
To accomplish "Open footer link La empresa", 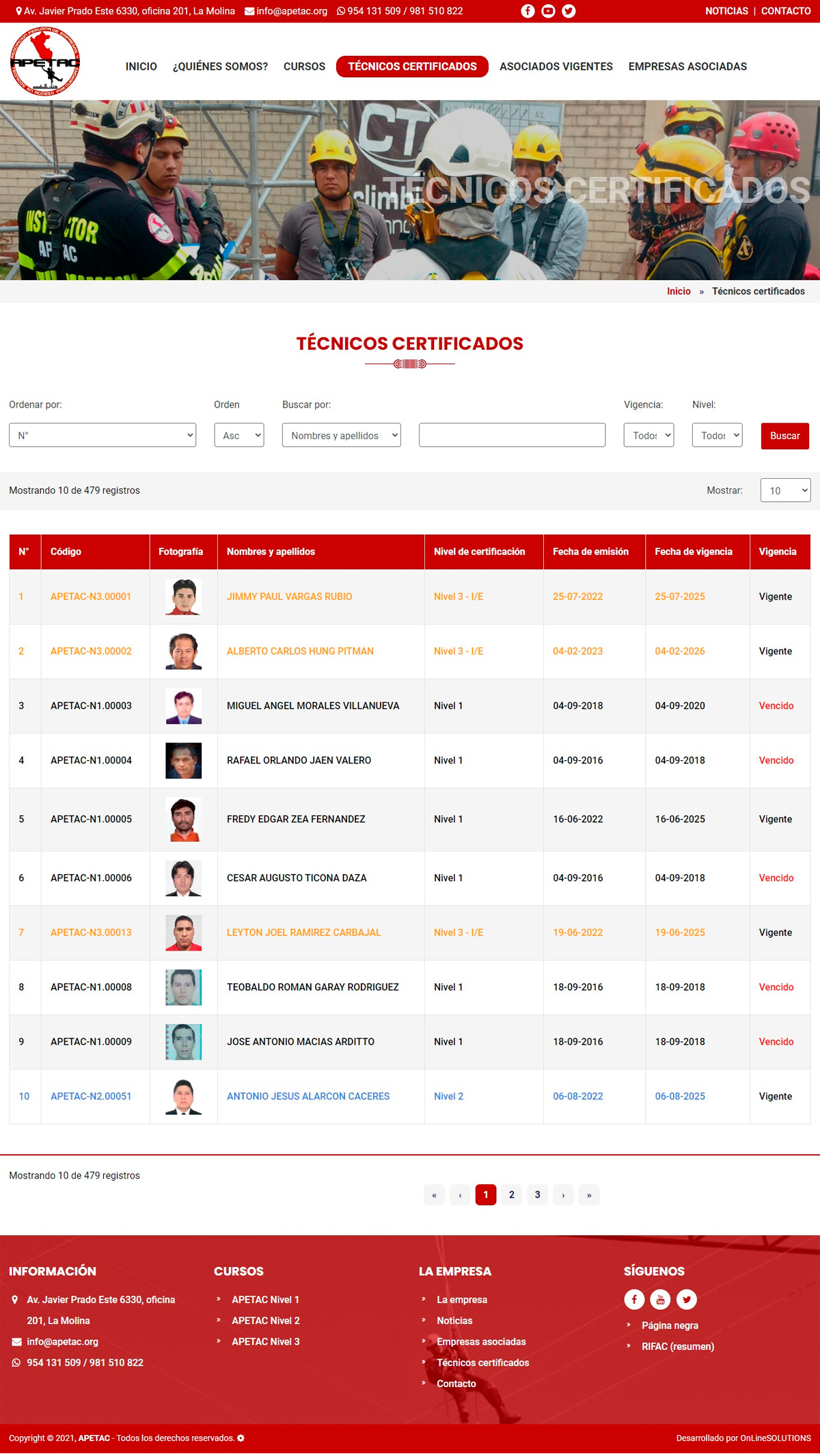I will (x=462, y=1300).
